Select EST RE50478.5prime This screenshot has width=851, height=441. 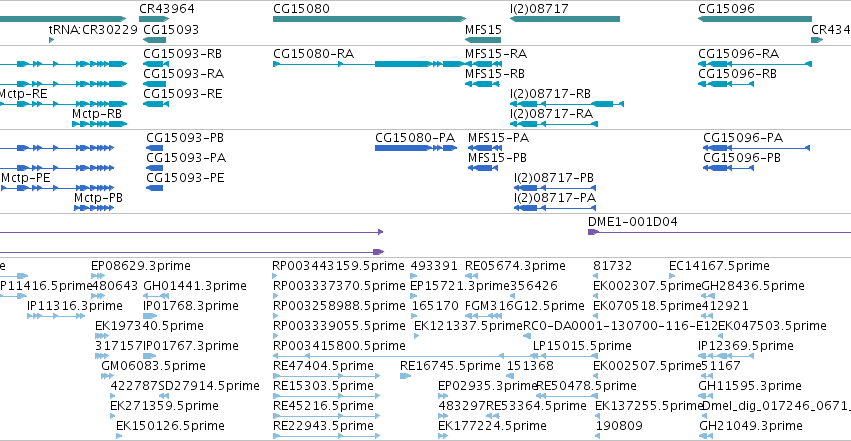(586, 386)
